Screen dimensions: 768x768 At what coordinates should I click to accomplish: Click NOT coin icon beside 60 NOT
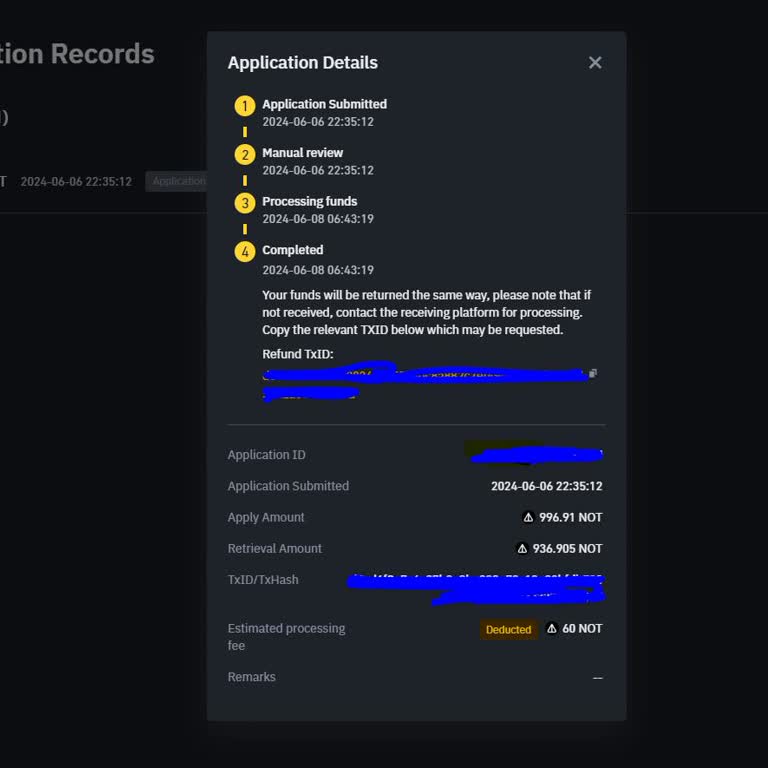pos(552,628)
